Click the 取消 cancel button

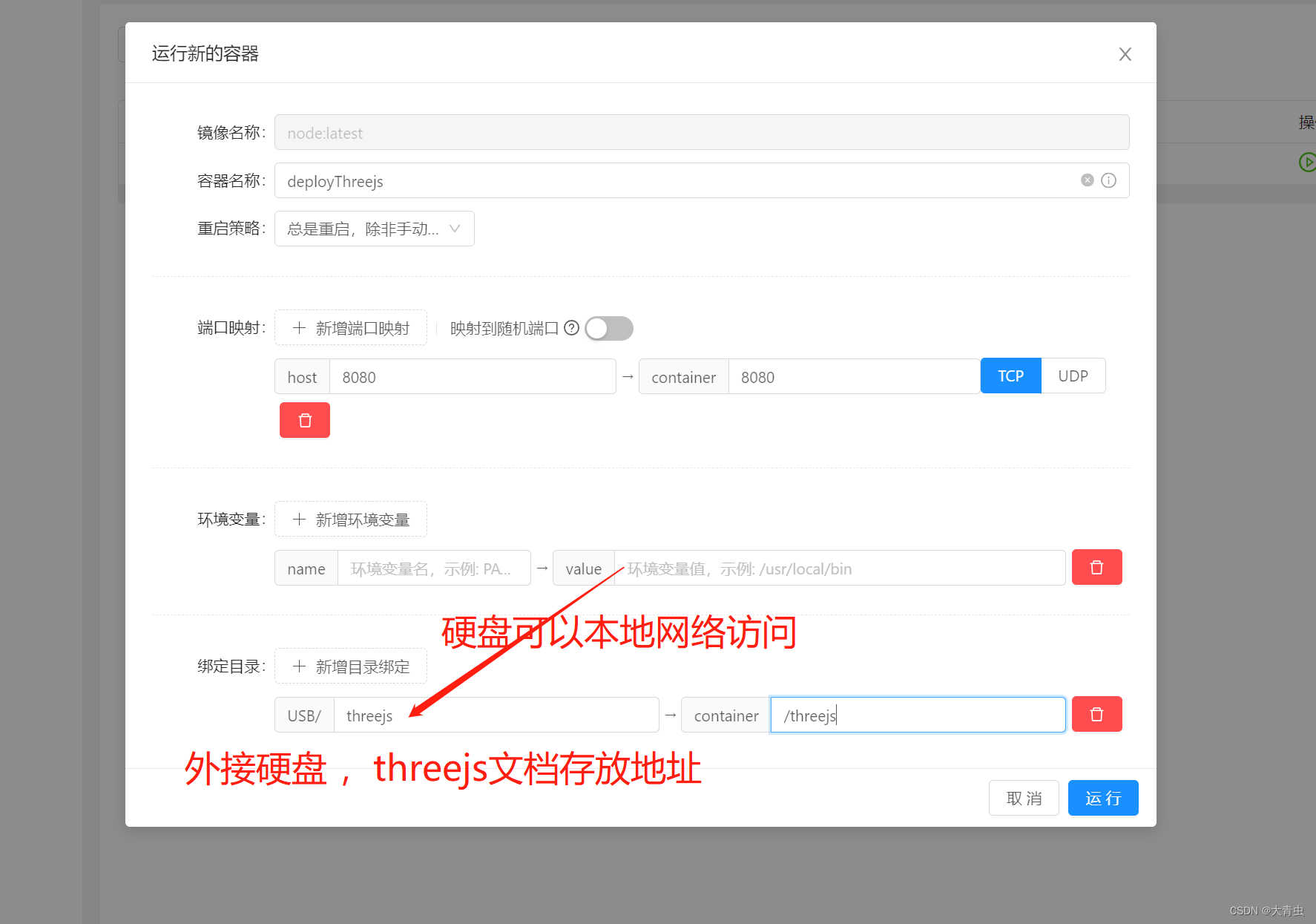click(x=1024, y=798)
